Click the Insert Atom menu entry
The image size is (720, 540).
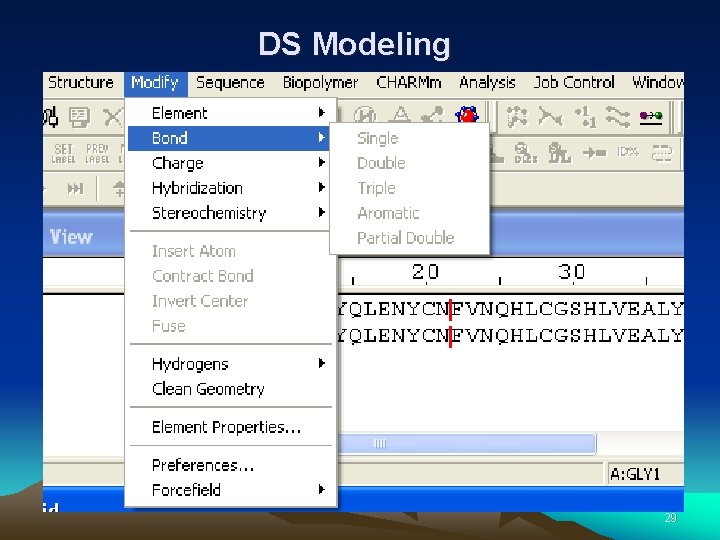point(230,252)
